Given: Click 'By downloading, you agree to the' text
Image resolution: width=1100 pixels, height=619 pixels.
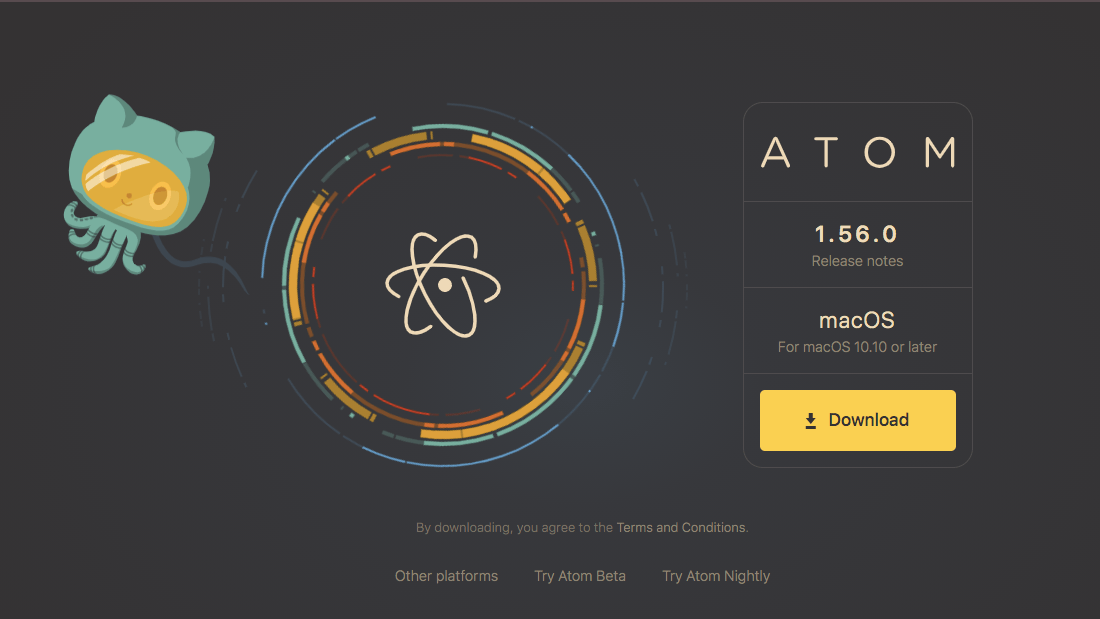Looking at the screenshot, I should pos(514,528).
